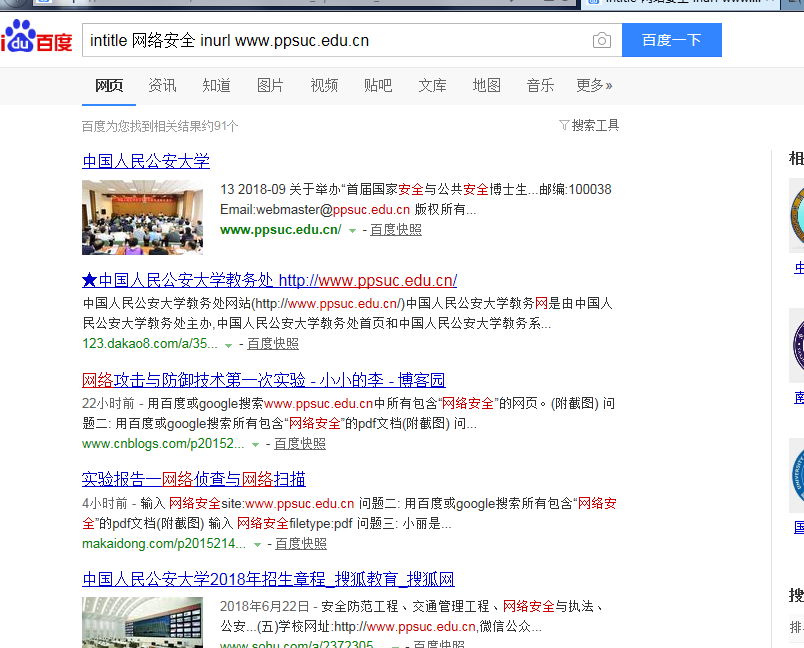Open the www.ppsuc.edu.cn/ green URL
Image resolution: width=804 pixels, height=648 pixels.
coord(280,230)
